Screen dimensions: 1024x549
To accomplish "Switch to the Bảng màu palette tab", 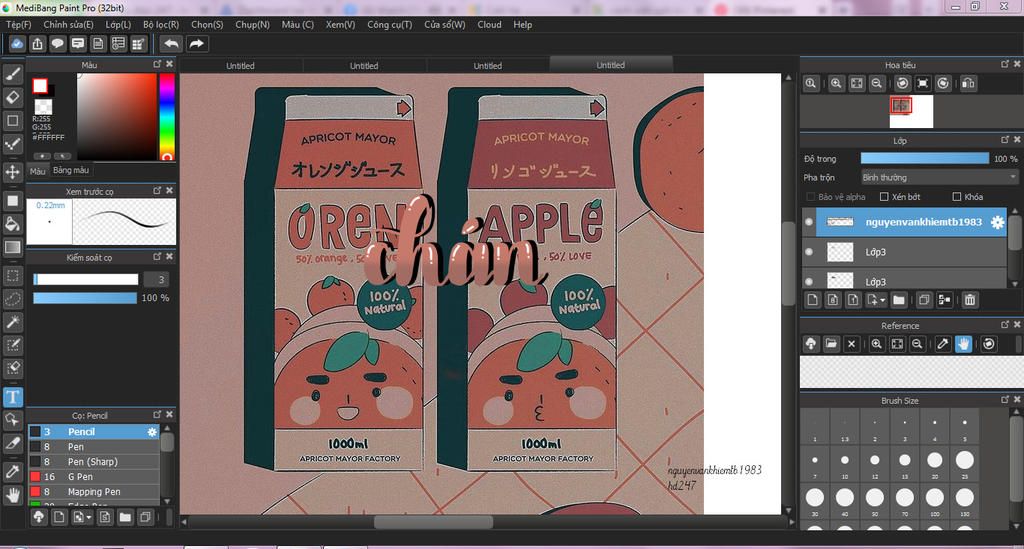I will click(71, 170).
